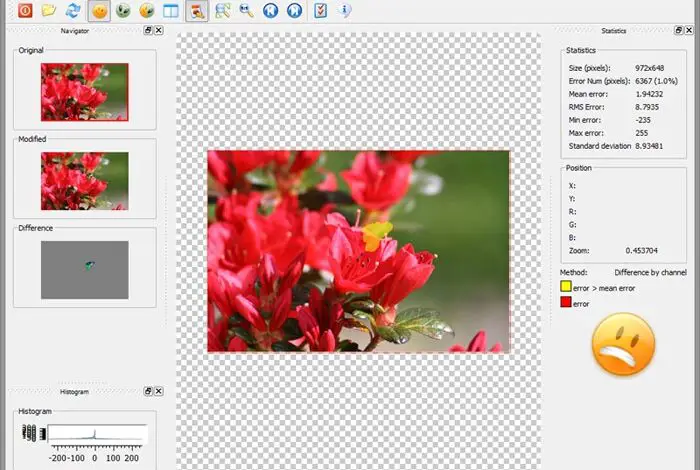This screenshot has height=470, width=700.
Task: Show modified image via green alien icon
Action: [123, 10]
